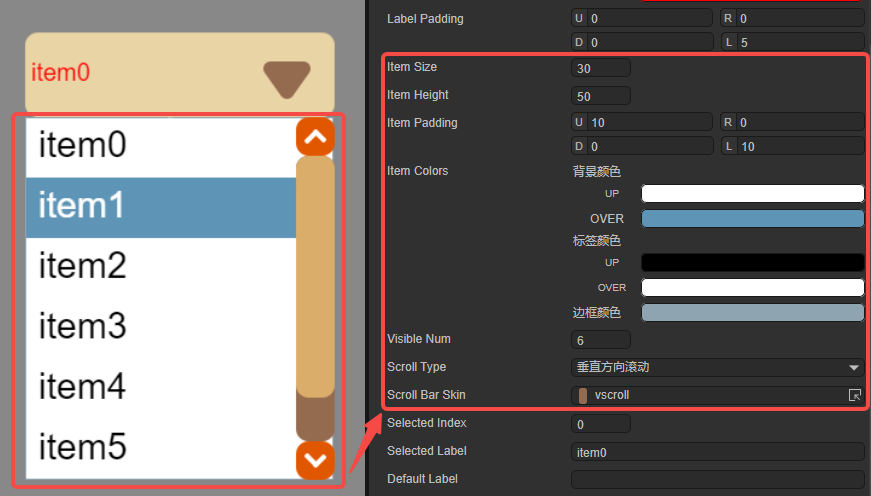Open the Scroll Type dropdown
871x496 pixels.
click(x=717, y=367)
